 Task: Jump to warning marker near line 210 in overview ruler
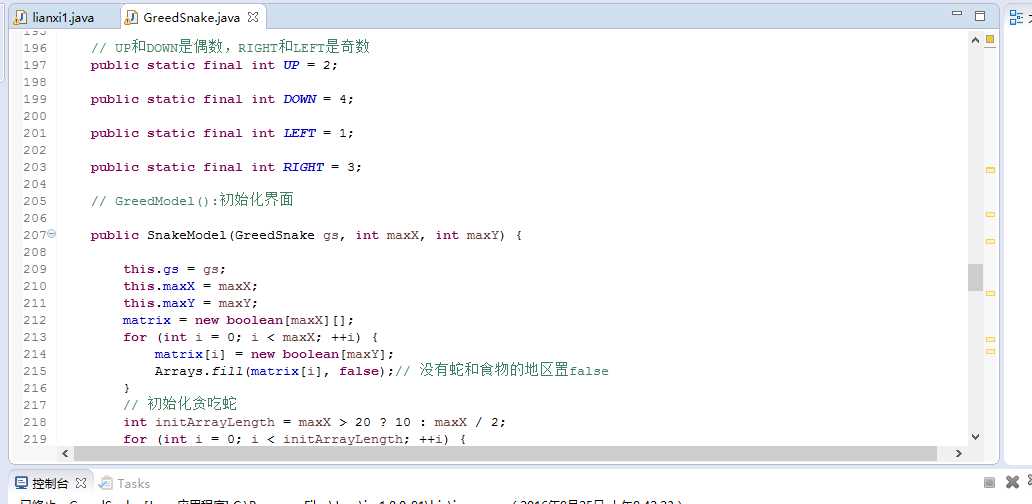tap(990, 293)
